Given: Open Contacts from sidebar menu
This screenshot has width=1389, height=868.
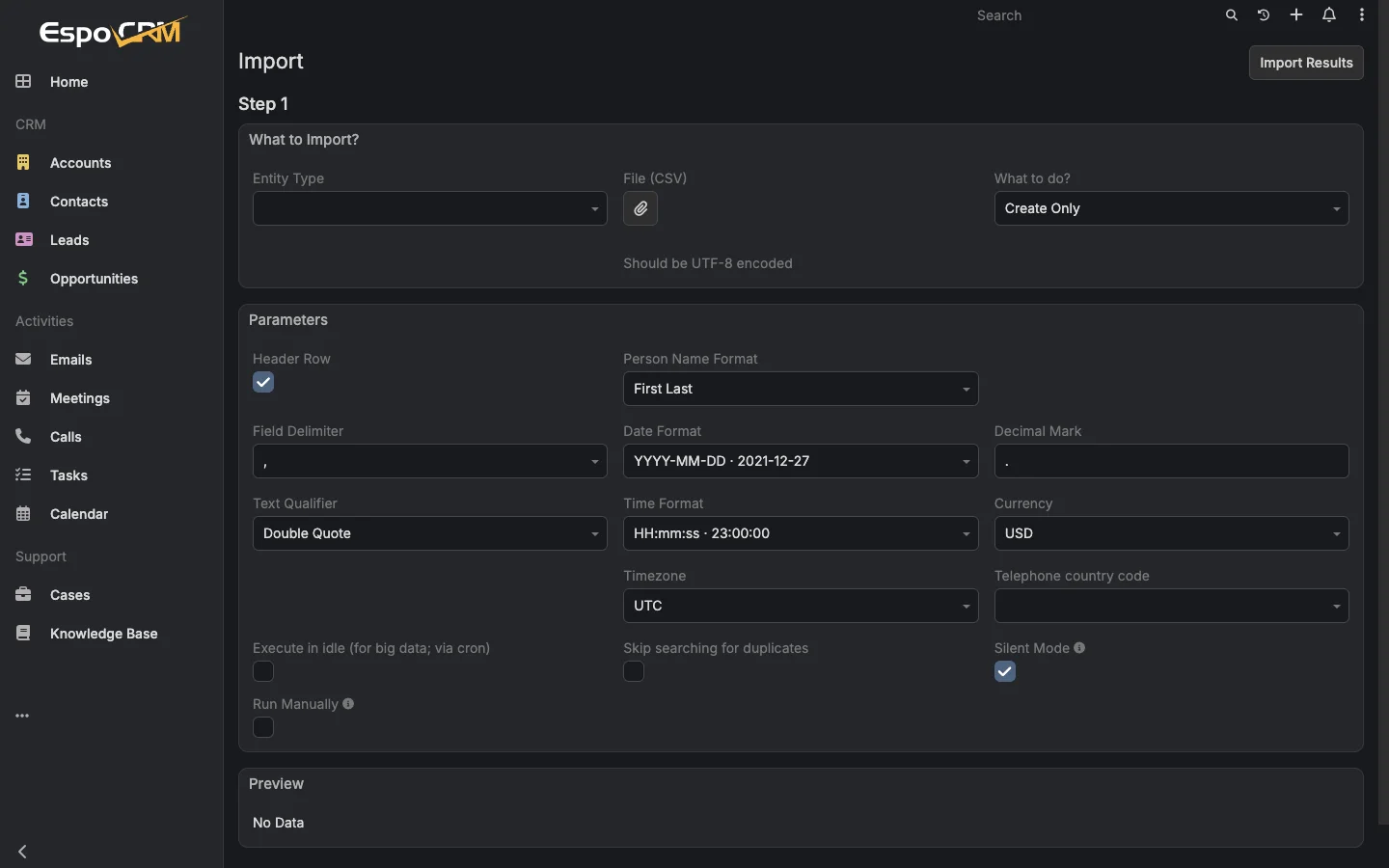Looking at the screenshot, I should [x=111, y=202].
